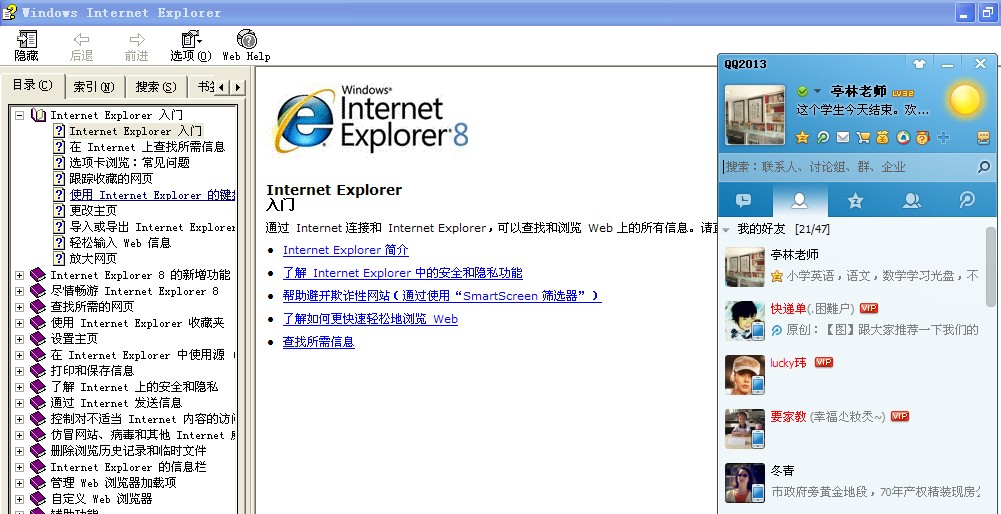Expand 打印和保存信息 tree node
The image size is (1001, 514).
[x=20, y=371]
